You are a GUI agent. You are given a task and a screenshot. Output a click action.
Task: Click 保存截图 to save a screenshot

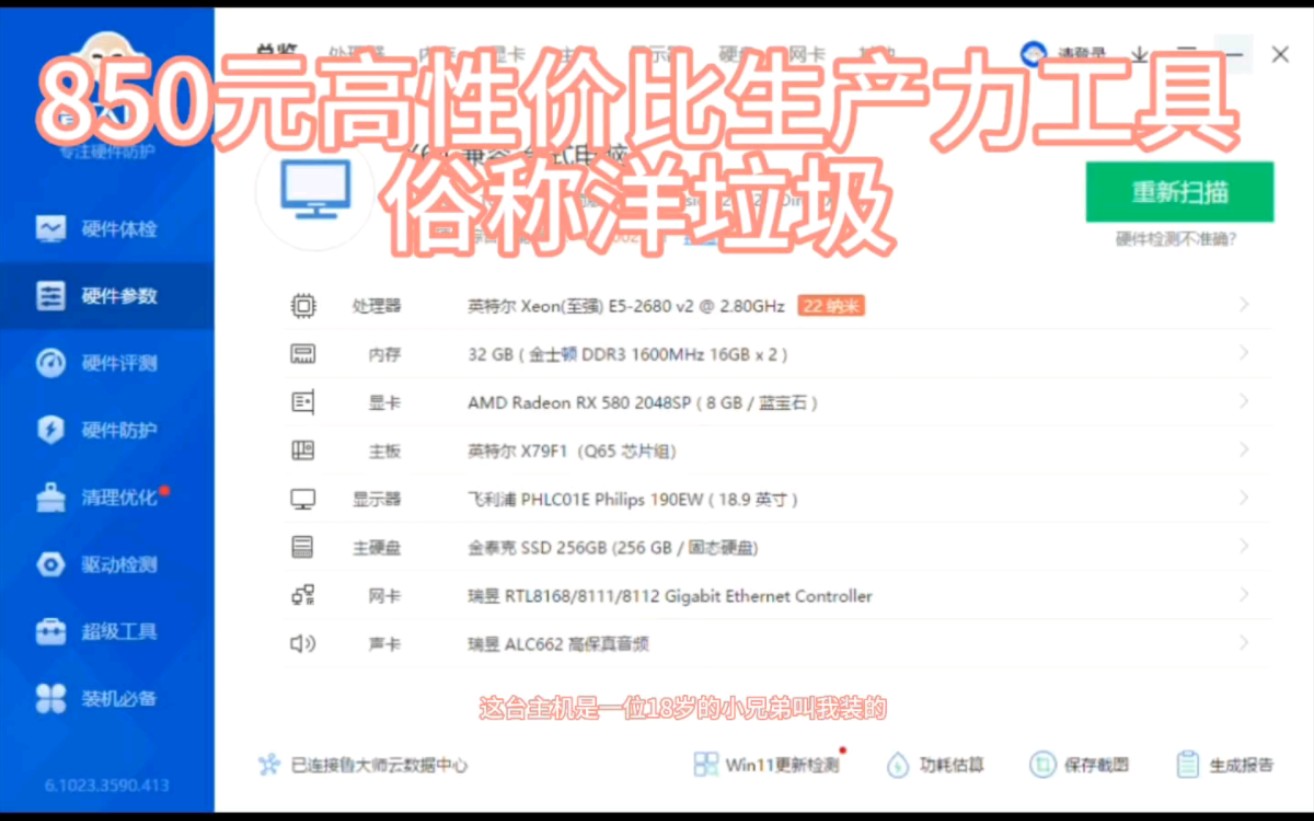tap(1080, 765)
